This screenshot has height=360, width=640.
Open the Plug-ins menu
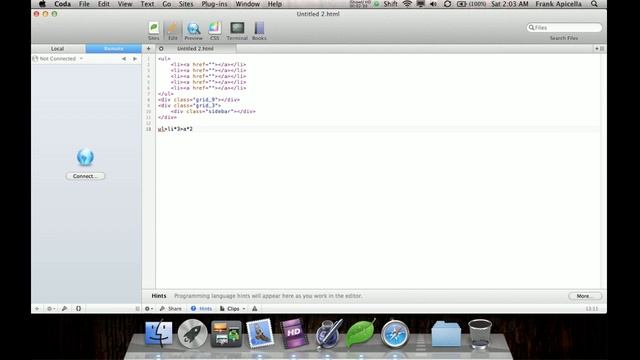(x=214, y=4)
